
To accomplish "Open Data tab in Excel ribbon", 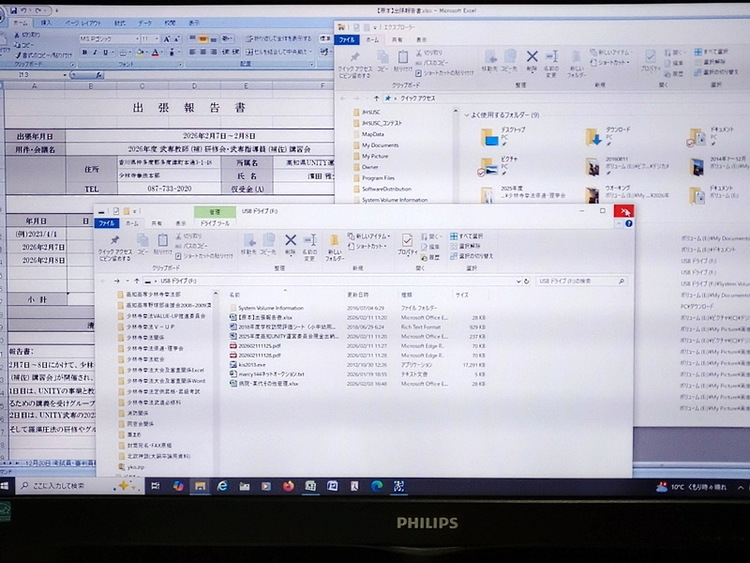I will 144,22.
